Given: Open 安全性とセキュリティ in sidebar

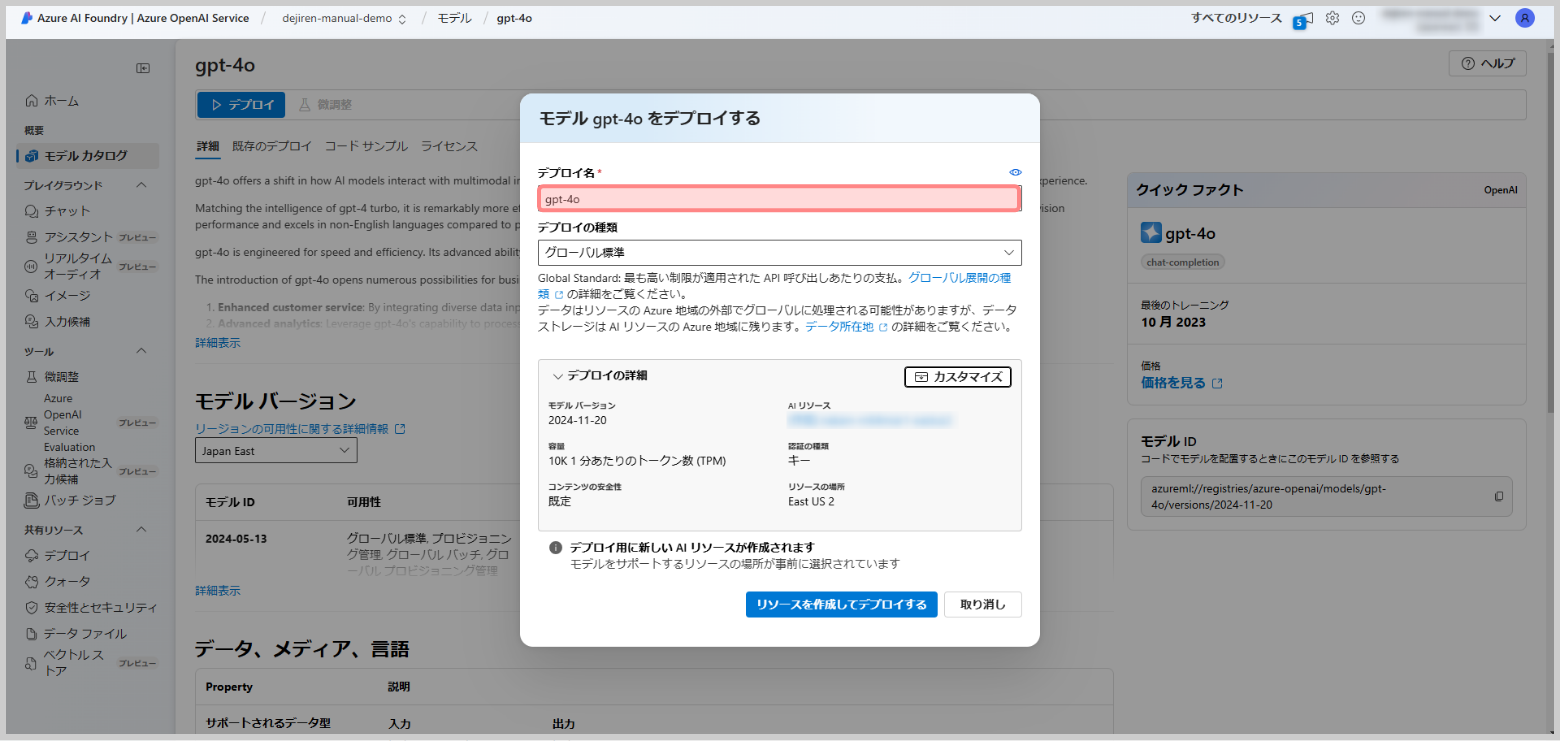Looking at the screenshot, I should 100,608.
